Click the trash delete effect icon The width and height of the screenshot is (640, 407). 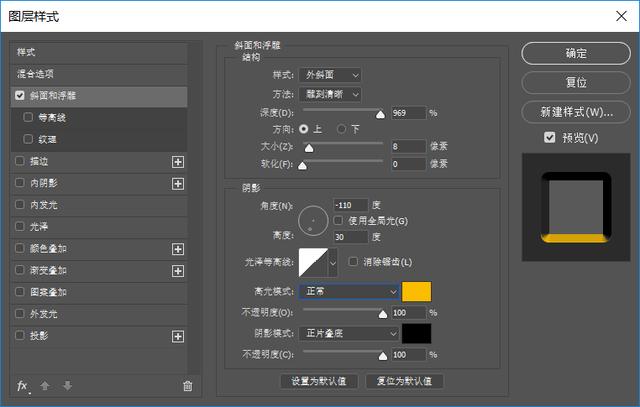(187, 386)
